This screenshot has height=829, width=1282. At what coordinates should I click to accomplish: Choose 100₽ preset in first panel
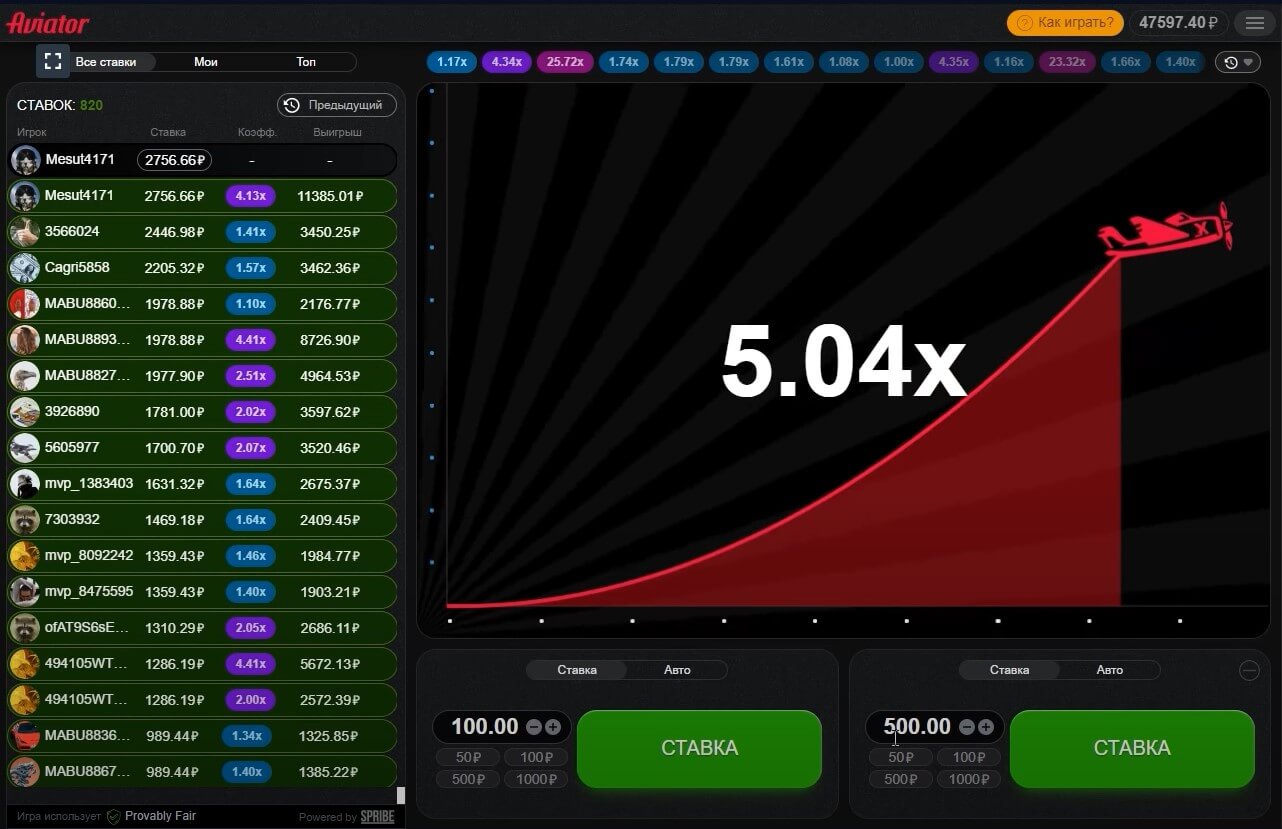[x=536, y=758]
